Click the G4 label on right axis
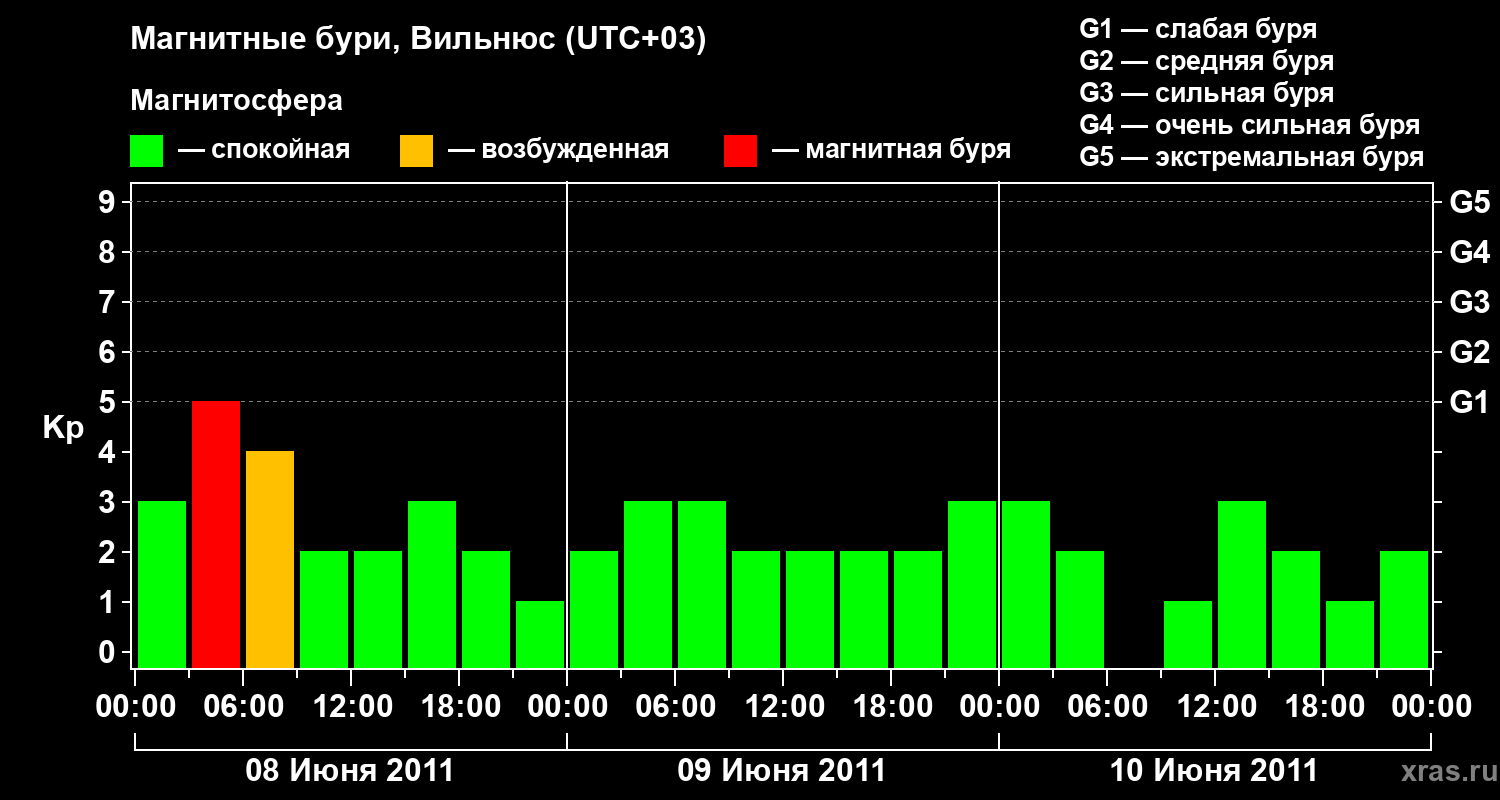The image size is (1500, 800). pyautogui.click(x=1469, y=252)
